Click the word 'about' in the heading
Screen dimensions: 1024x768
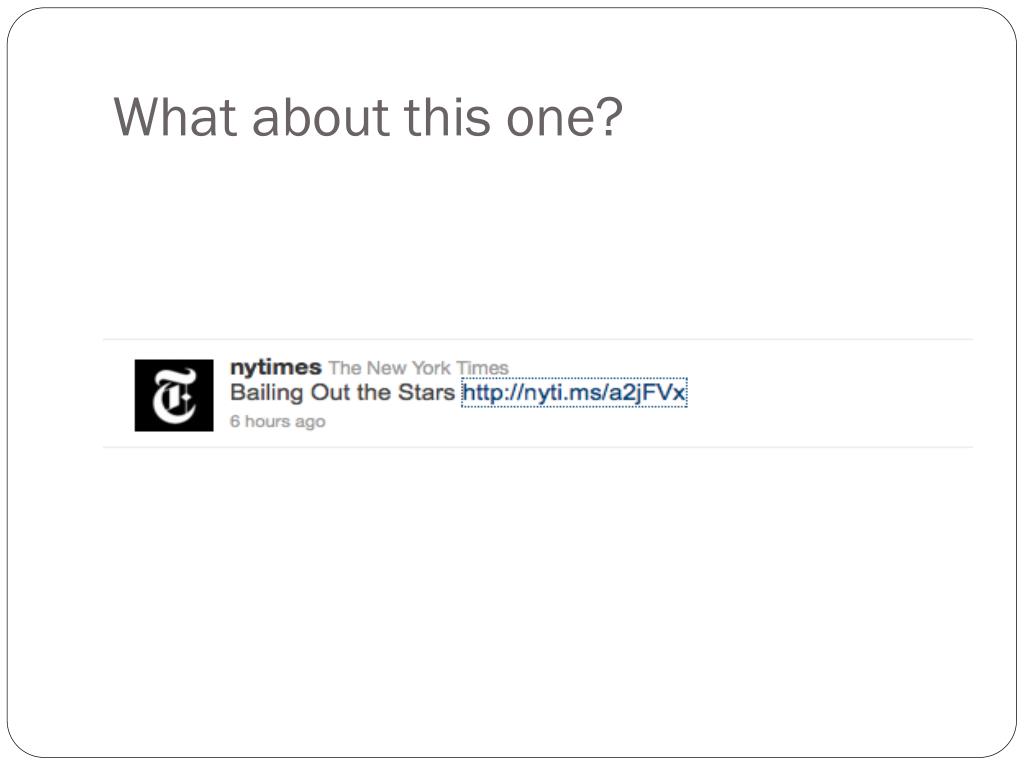321,117
